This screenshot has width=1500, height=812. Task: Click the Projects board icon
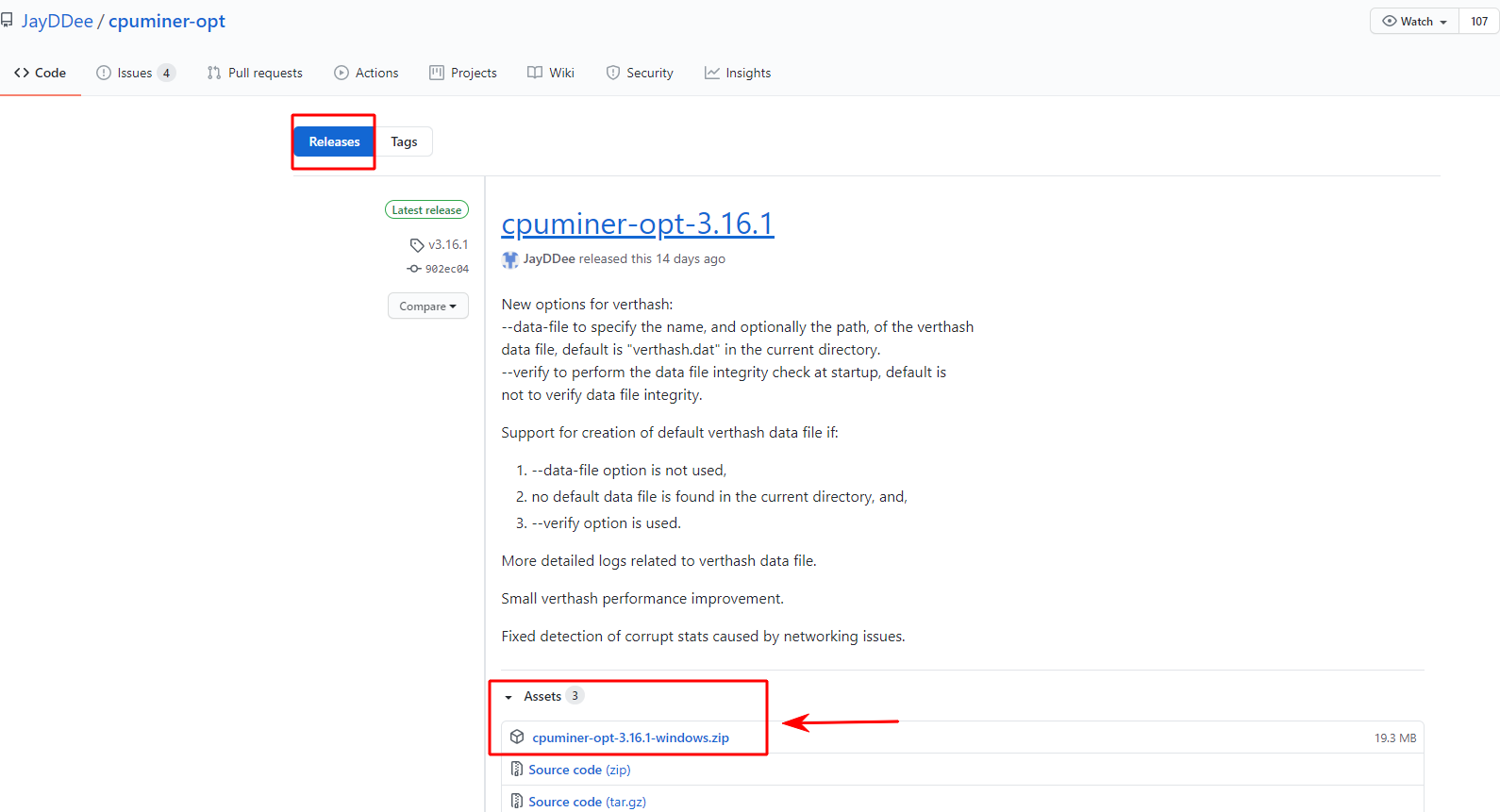tap(437, 73)
